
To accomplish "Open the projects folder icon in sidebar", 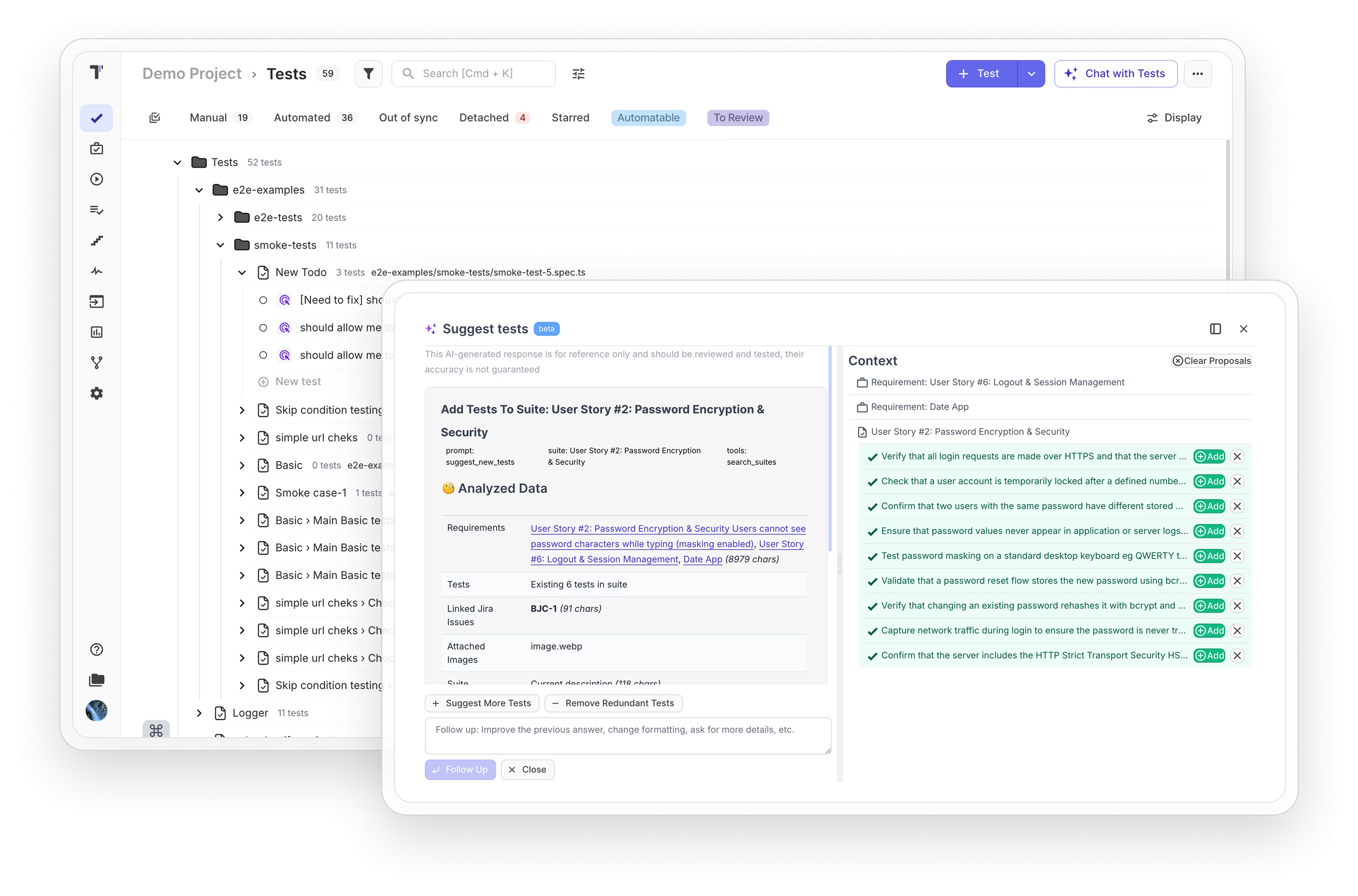I will click(x=97, y=680).
